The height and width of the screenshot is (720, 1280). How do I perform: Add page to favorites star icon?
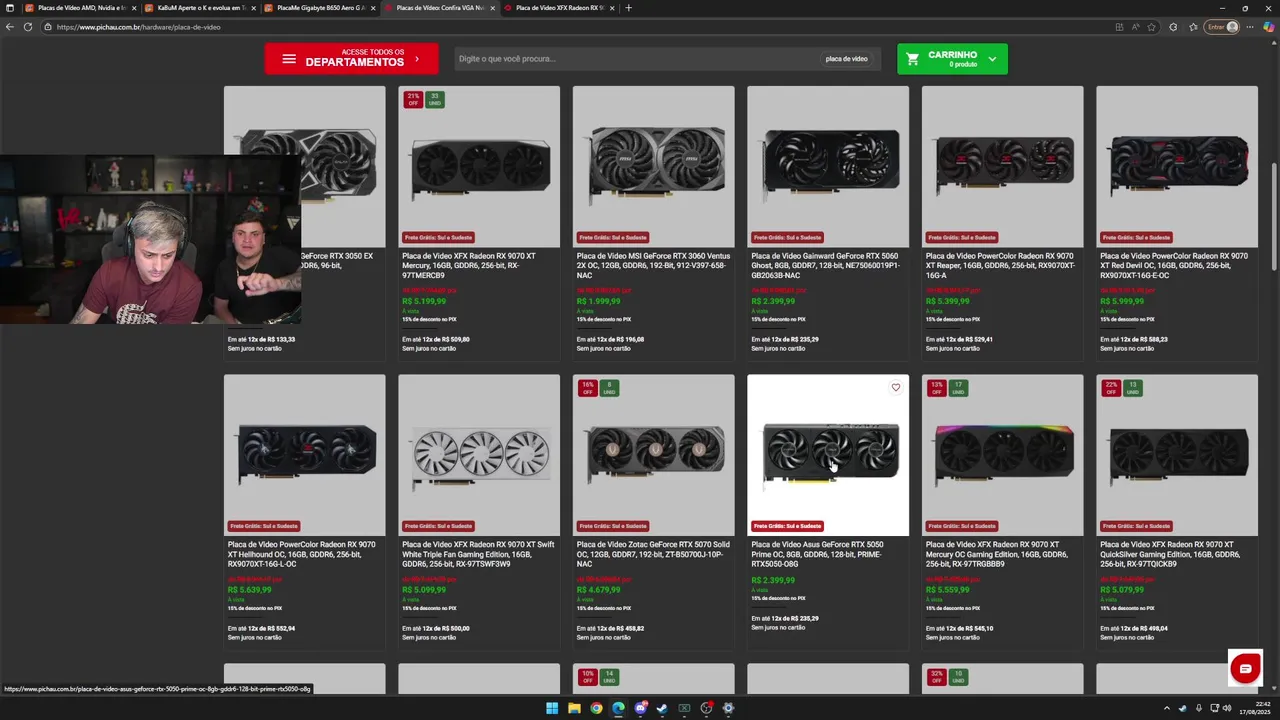(1151, 27)
